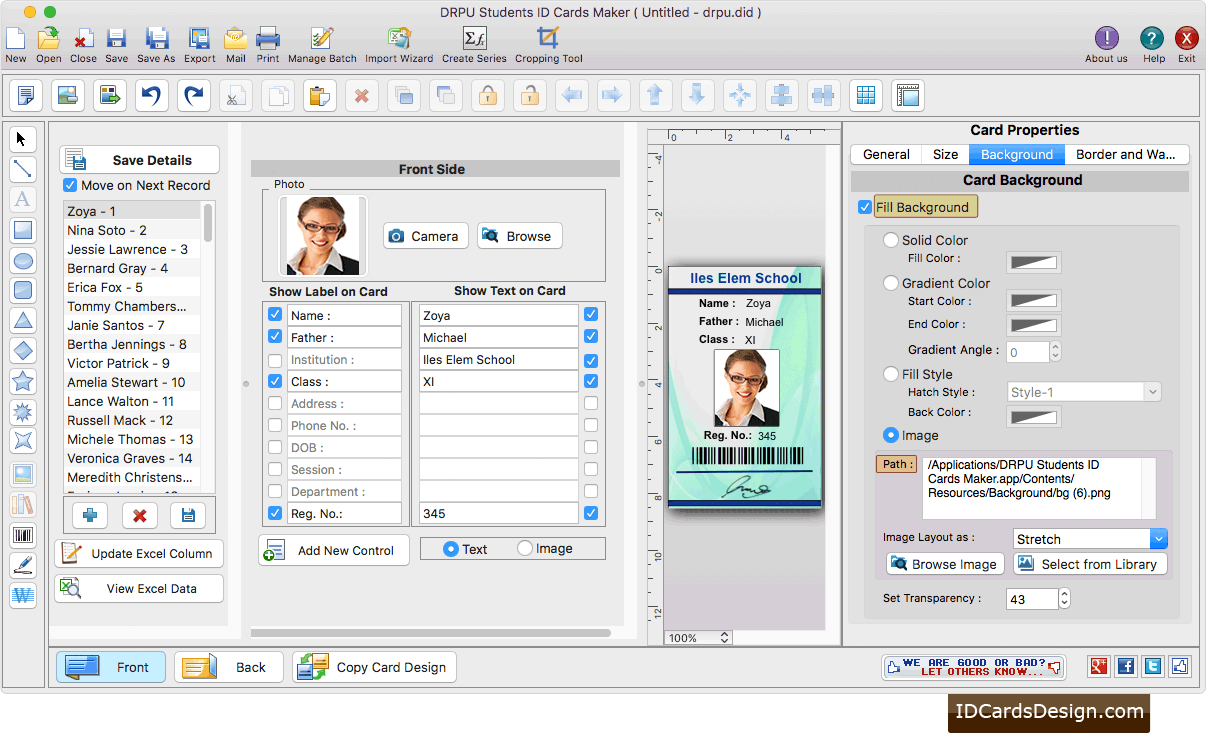The image size is (1206, 733).
Task: Open the Manage Batch tool
Action: (321, 40)
